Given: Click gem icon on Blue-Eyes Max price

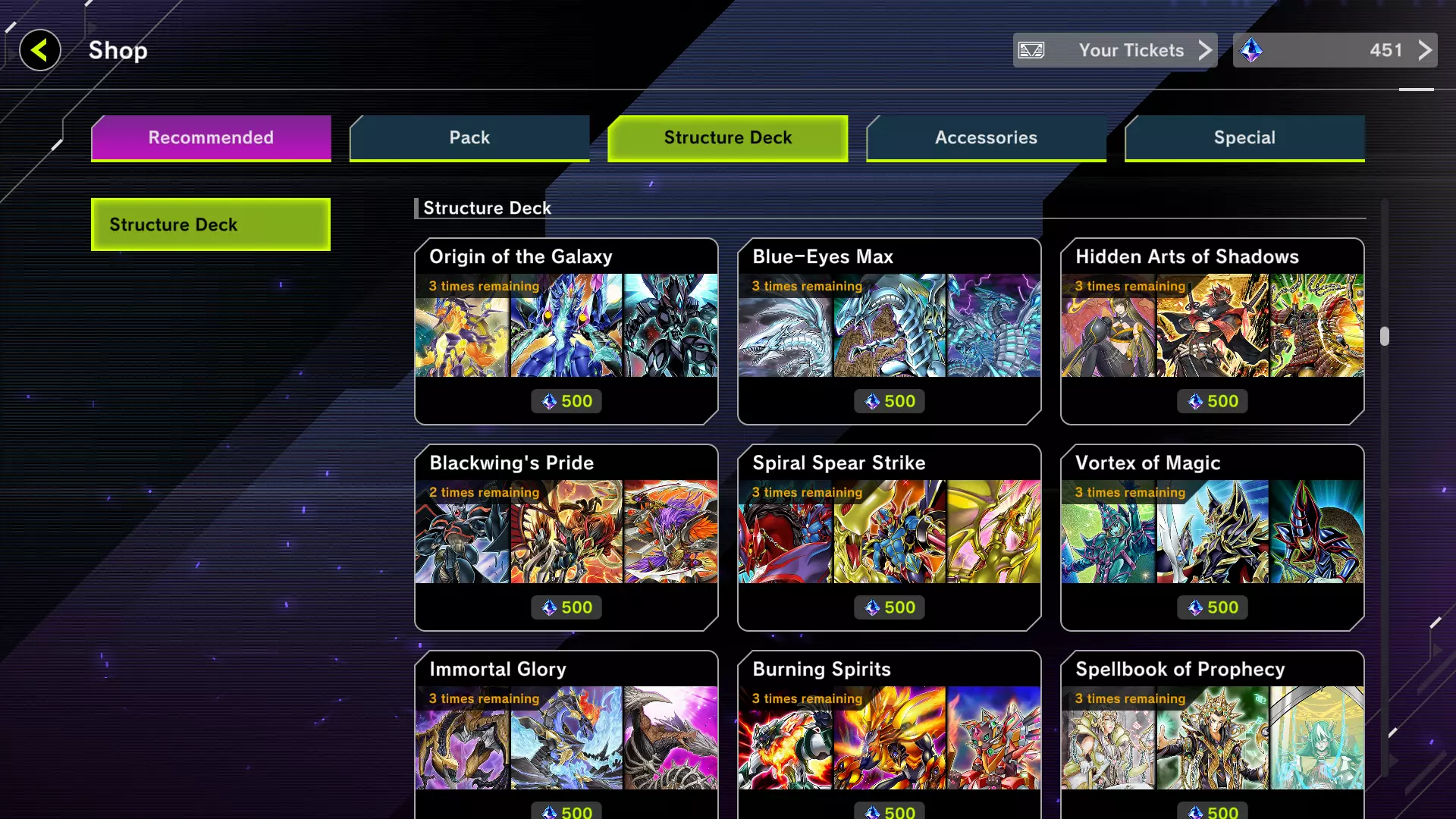Looking at the screenshot, I should pyautogui.click(x=872, y=402).
